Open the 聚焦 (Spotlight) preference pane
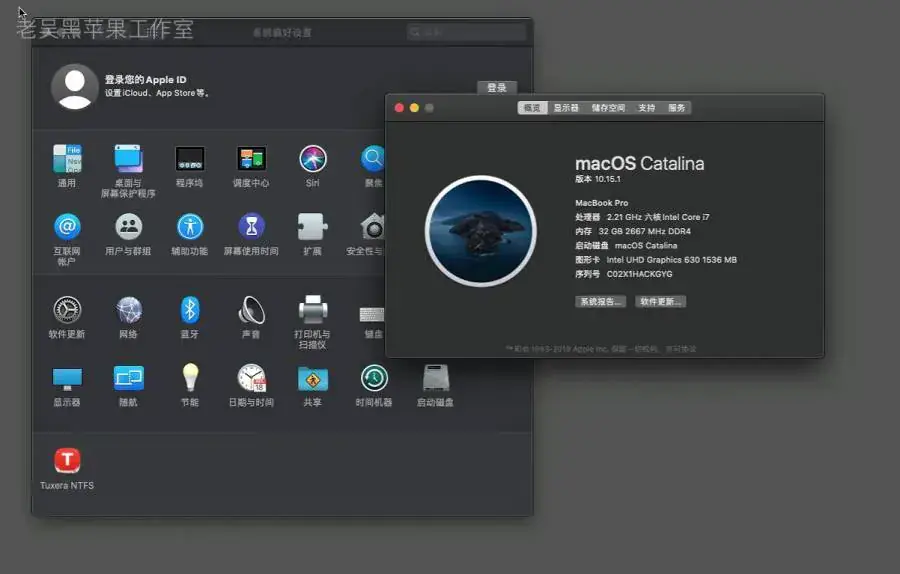The image size is (900, 574). [373, 159]
